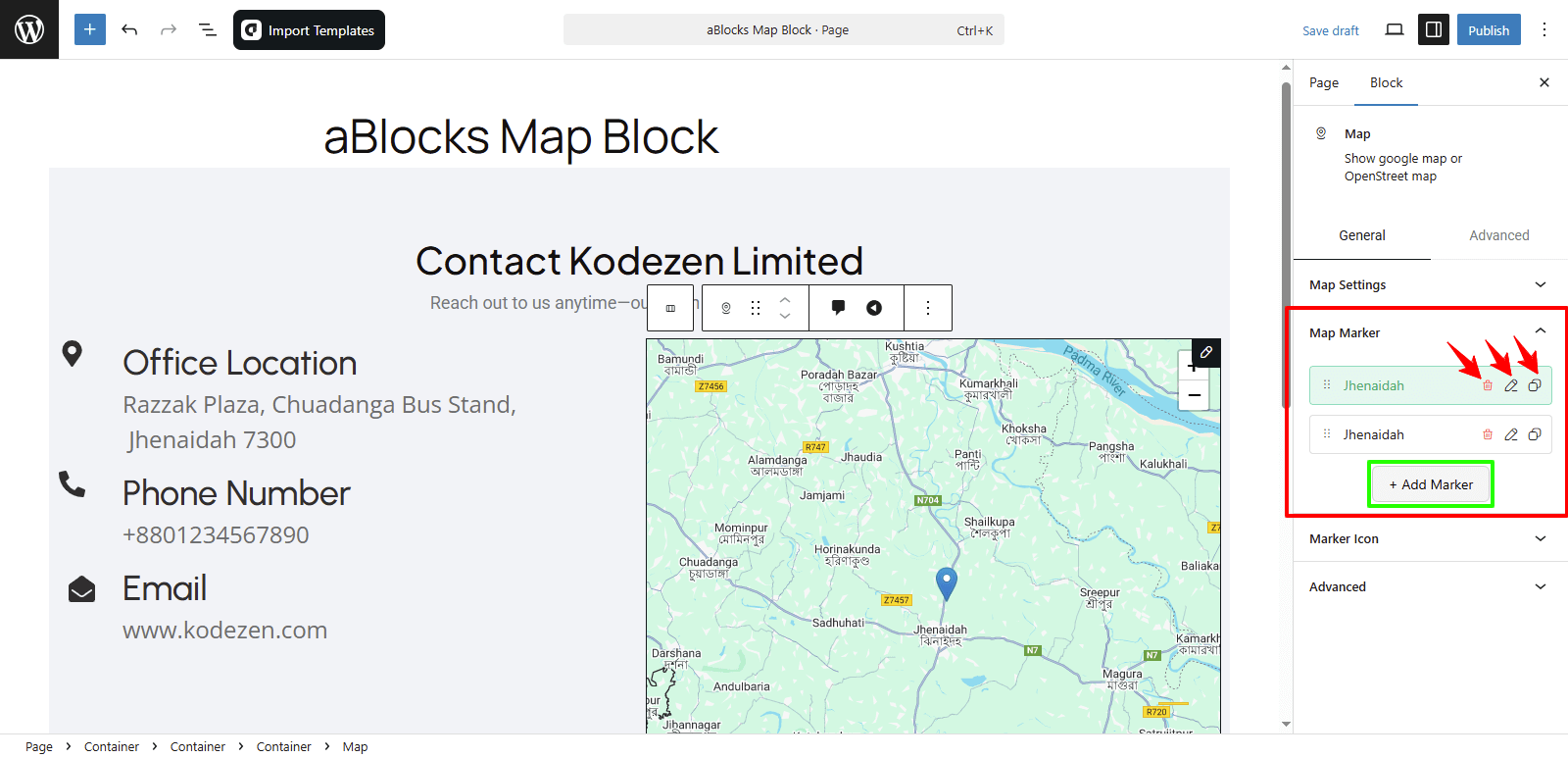The height and width of the screenshot is (758, 1568).
Task: Click the Page breadcrumb
Action: 39,747
